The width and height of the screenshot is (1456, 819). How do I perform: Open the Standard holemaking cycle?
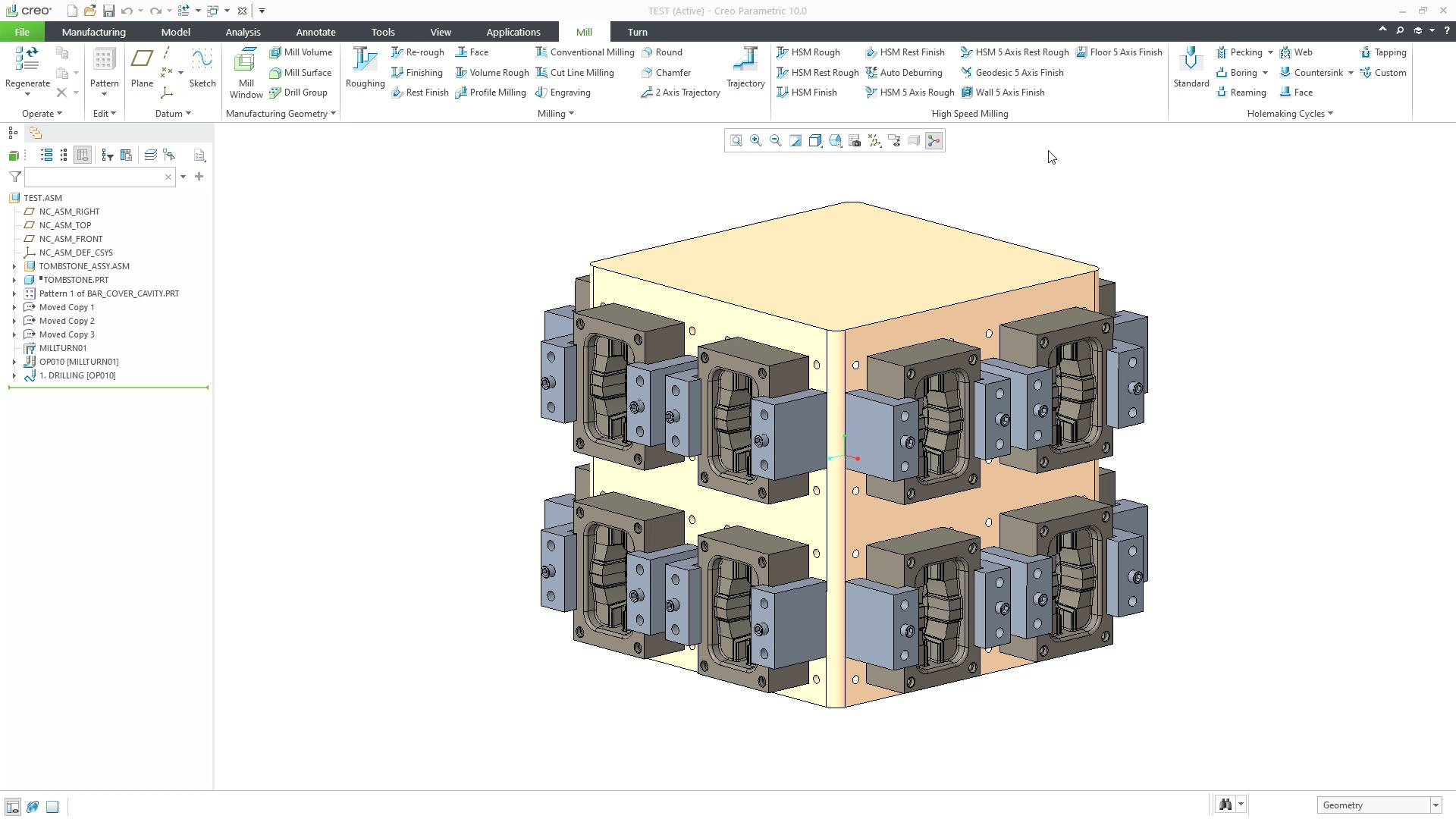click(1191, 68)
